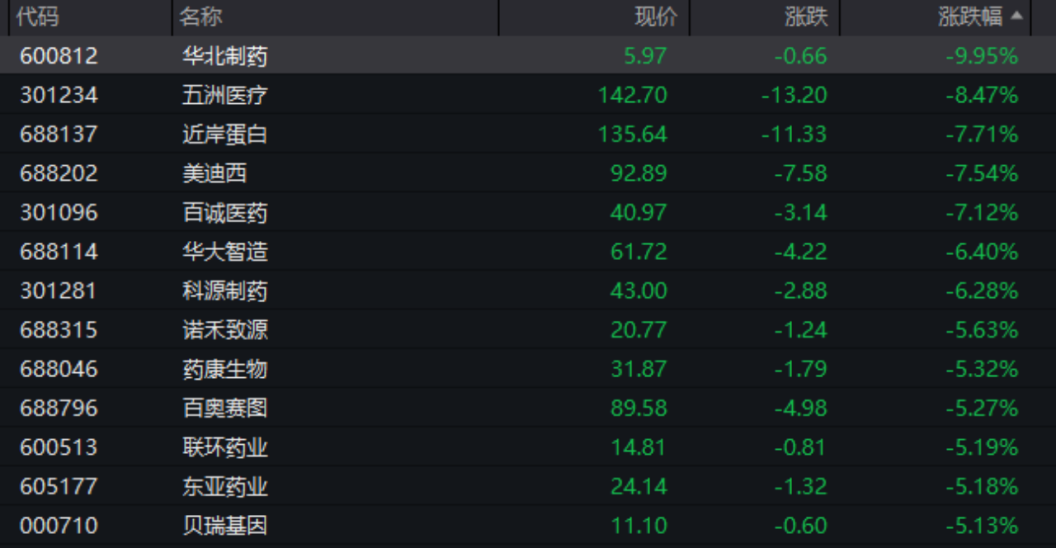This screenshot has height=548, width=1056.
Task: Select stock code 600513
Action: click(x=59, y=446)
